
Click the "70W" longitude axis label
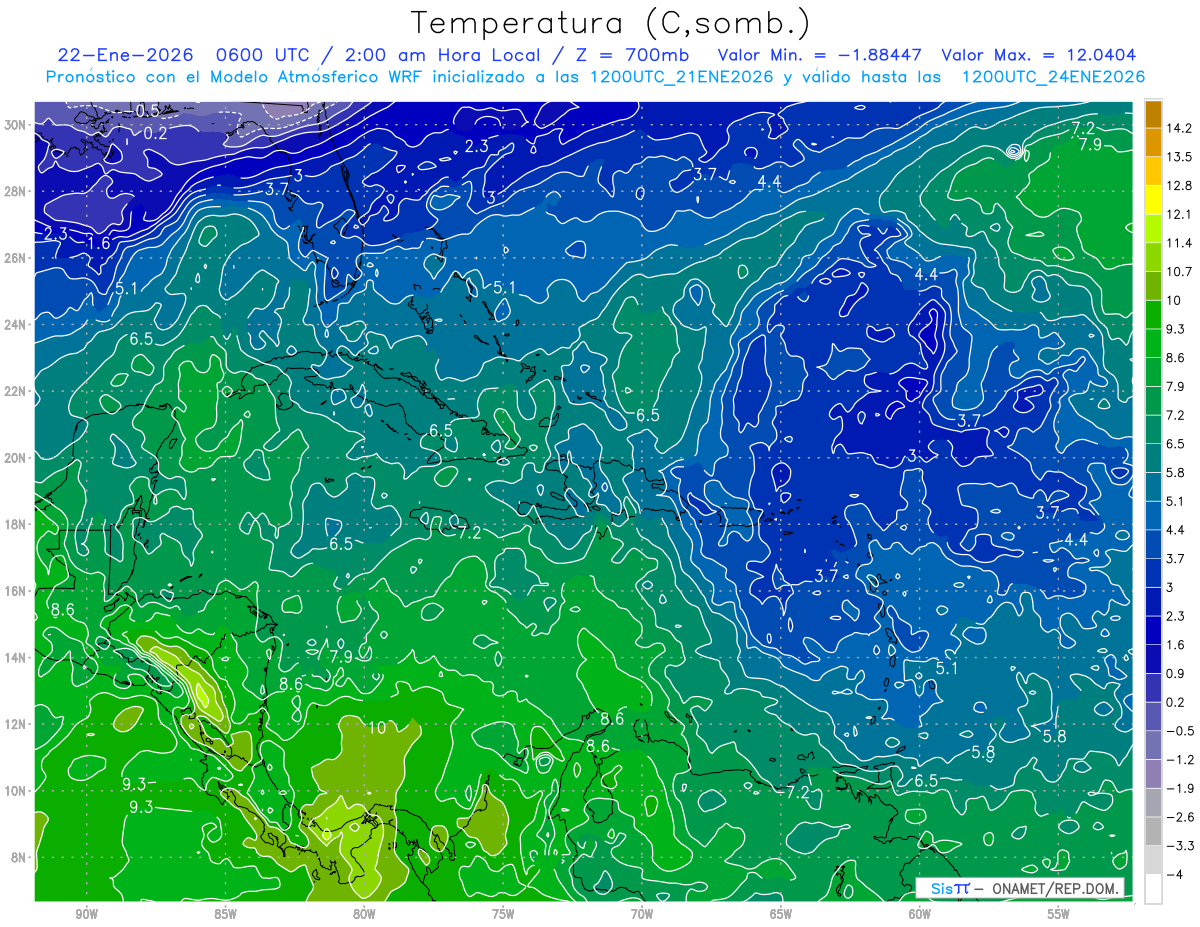point(642,914)
